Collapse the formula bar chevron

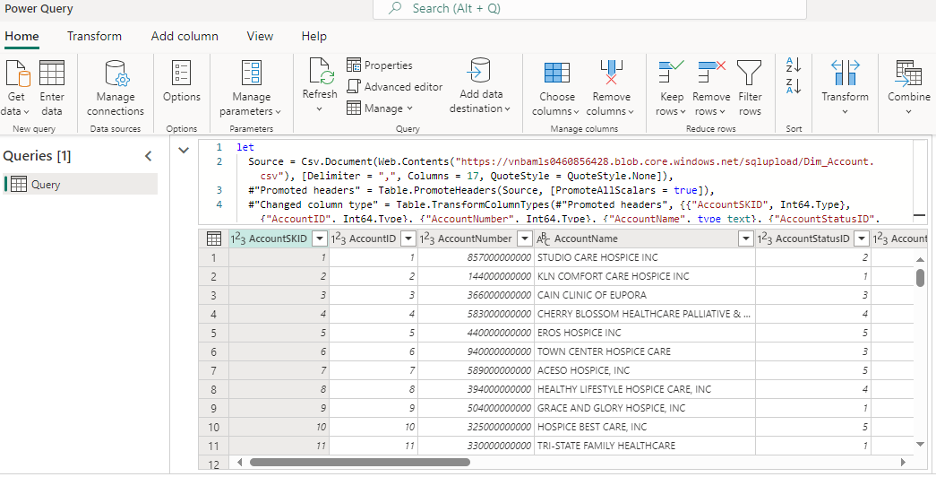click(184, 150)
